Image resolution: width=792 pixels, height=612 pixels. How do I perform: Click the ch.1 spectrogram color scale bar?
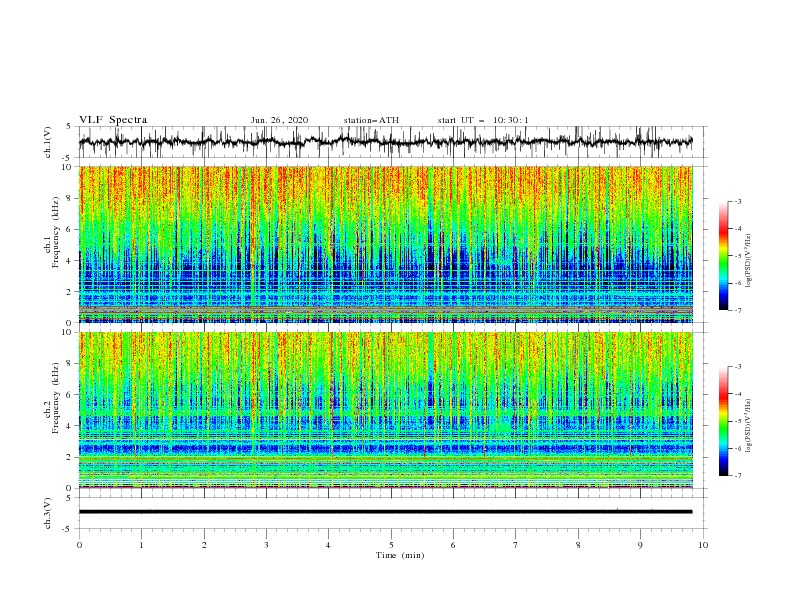(724, 256)
